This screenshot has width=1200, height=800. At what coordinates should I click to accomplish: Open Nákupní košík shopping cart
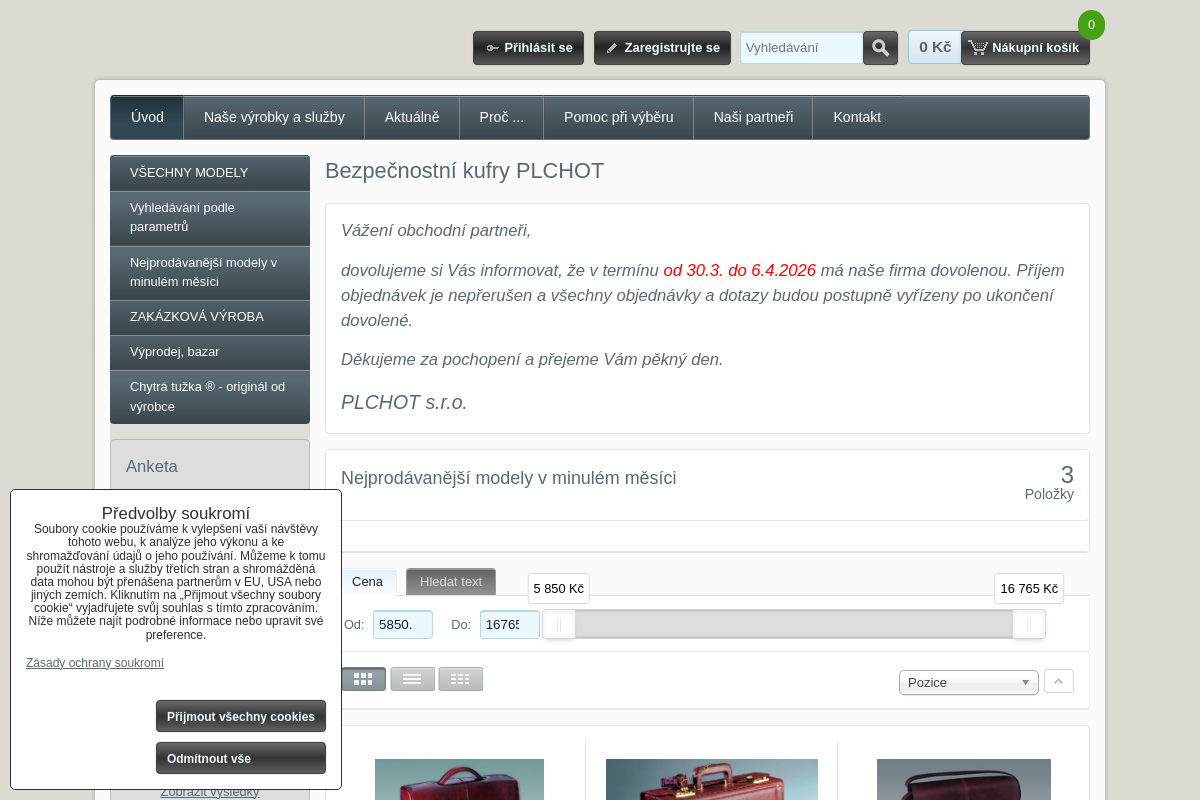click(x=1025, y=48)
